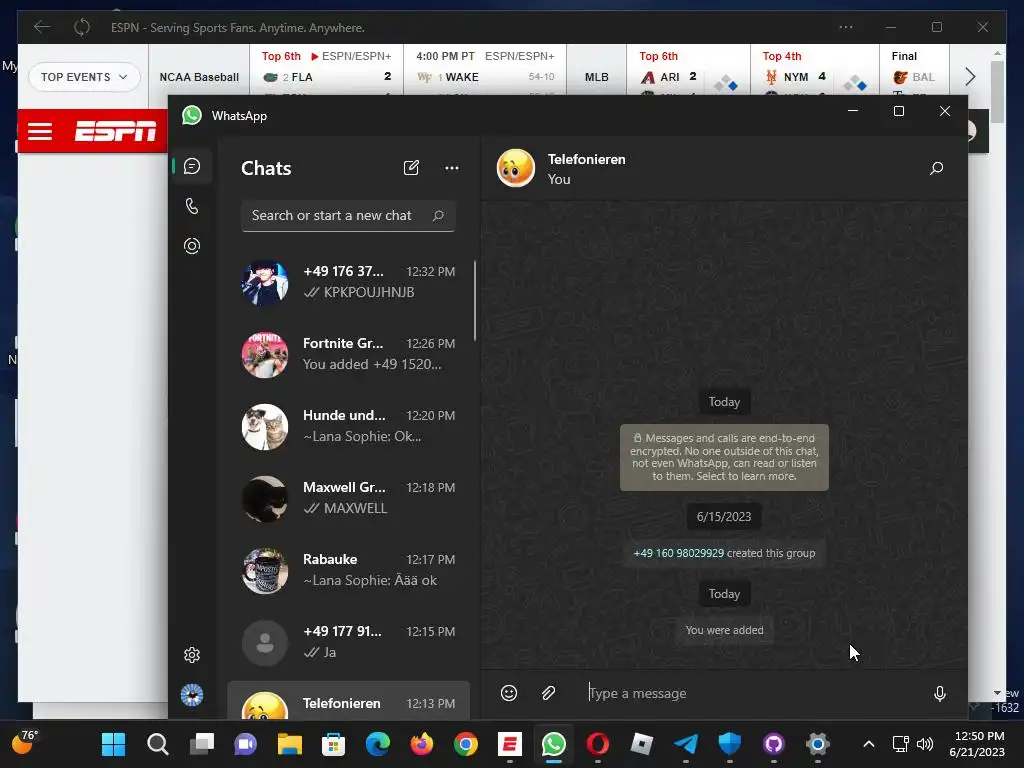1024x768 pixels.
Task: Click the Telefonieren group avatar in header
Action: [x=516, y=168]
